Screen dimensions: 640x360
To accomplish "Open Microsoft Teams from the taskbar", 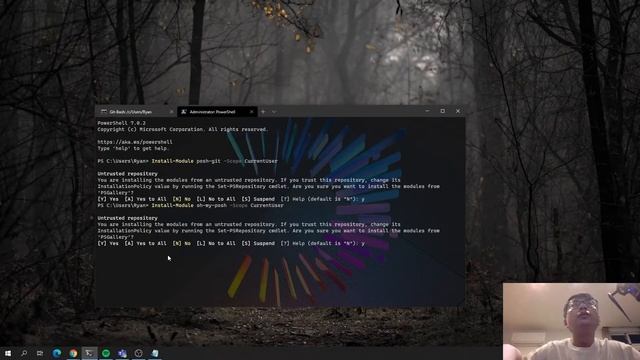I will coord(122,353).
